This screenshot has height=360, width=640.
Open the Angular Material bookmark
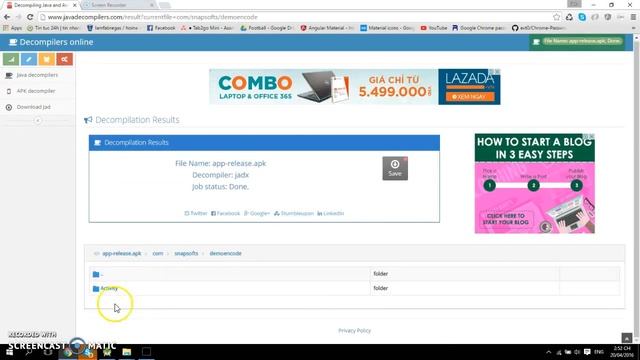point(327,28)
